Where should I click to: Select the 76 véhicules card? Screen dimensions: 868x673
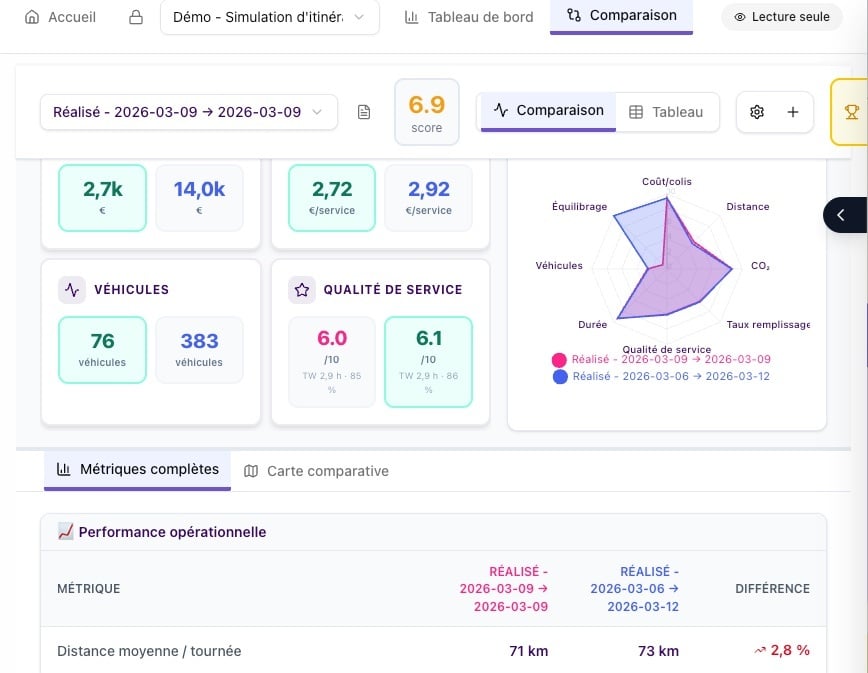tap(102, 350)
